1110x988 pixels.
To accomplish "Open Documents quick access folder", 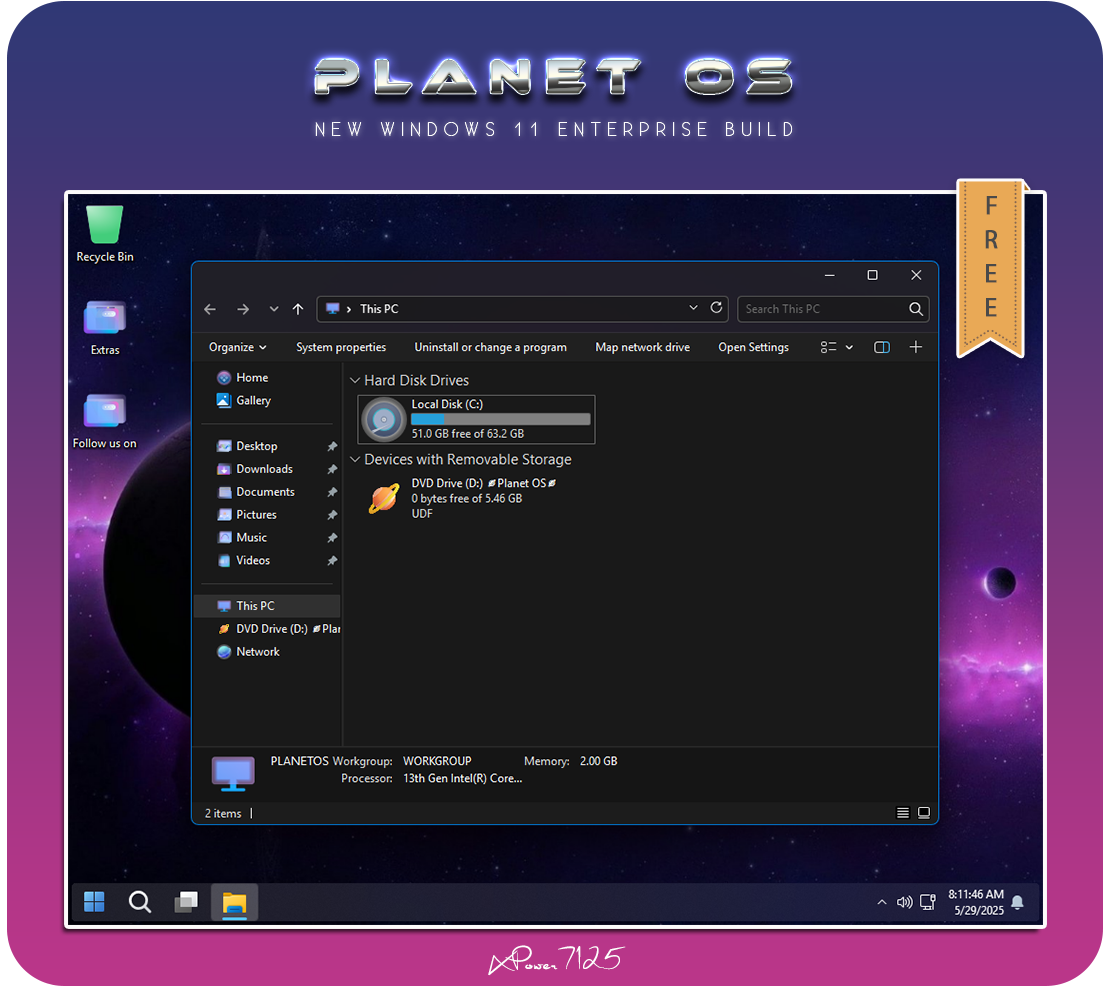I will coord(265,492).
